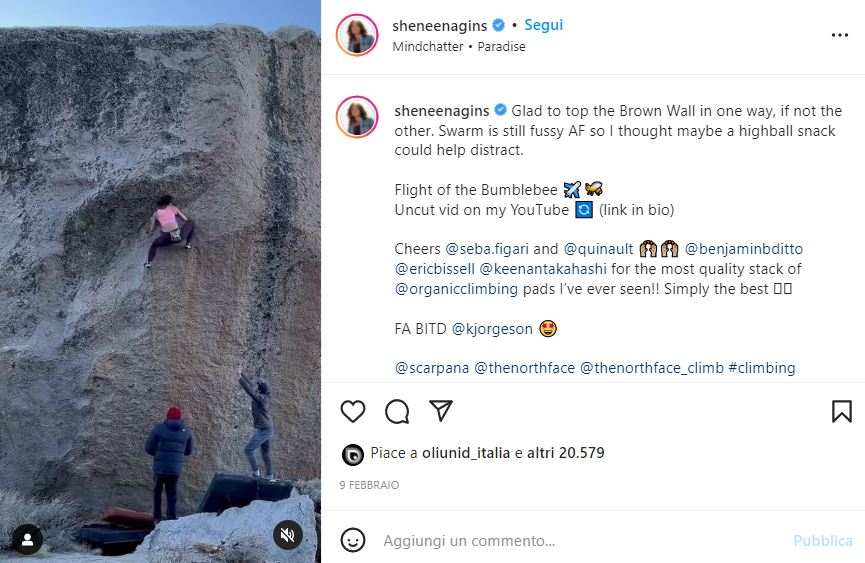Click the oliunid_italia liker avatar
865x563 pixels.
352,454
